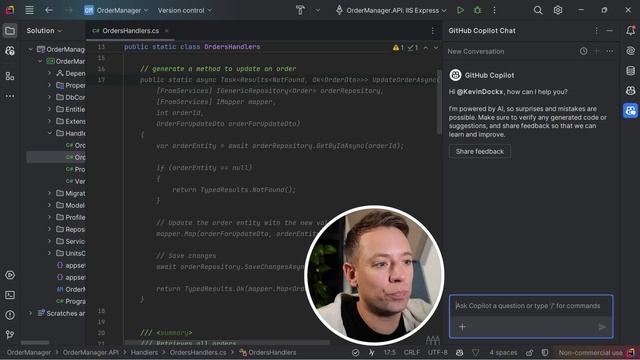Go to next highlighted problem arrow
The height and width of the screenshot is (360, 640).
(x=436, y=48)
